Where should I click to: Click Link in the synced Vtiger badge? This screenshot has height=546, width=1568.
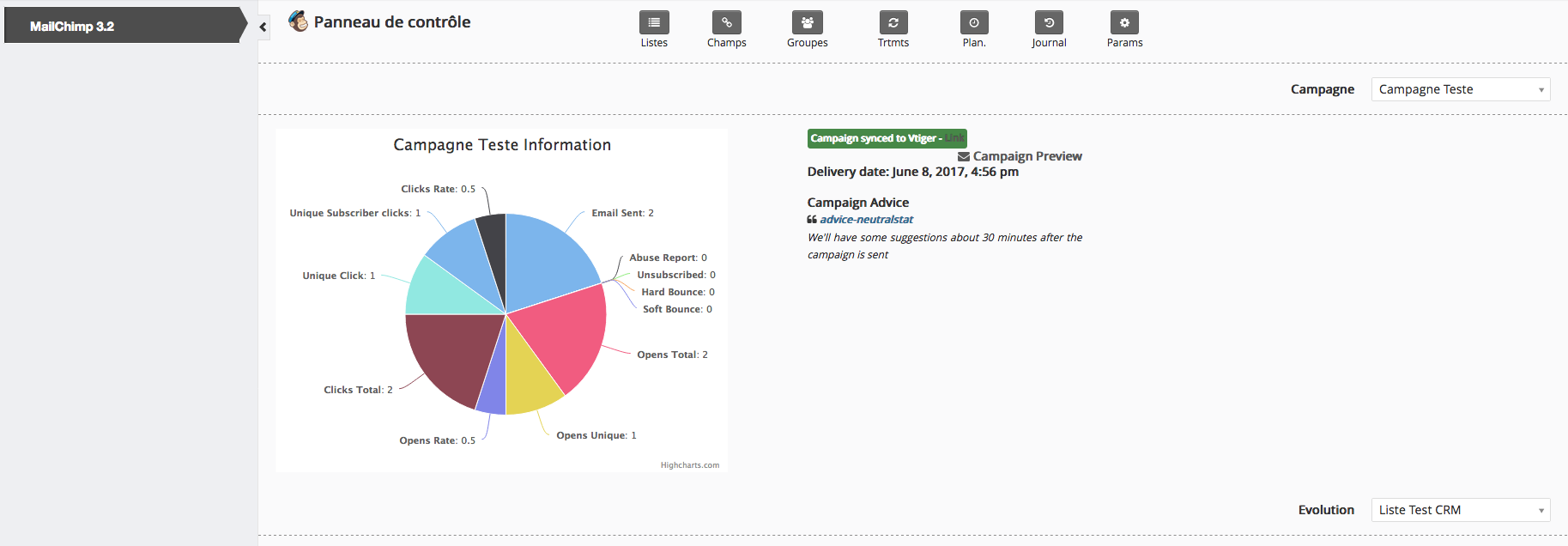point(954,138)
